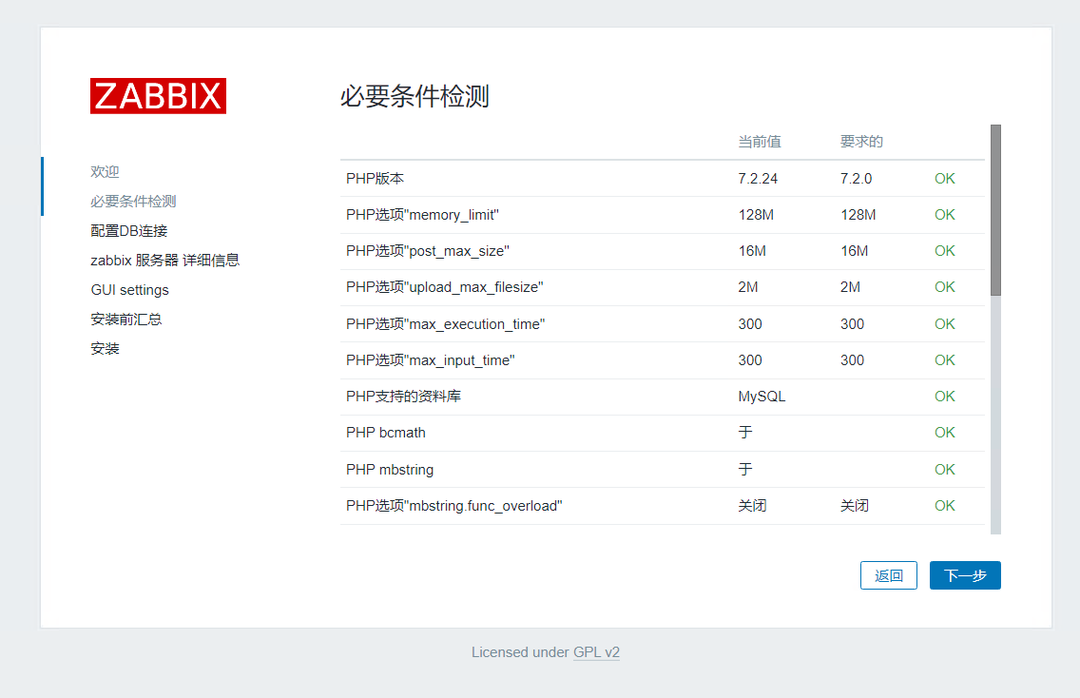Select the max_input_time option label
Image resolution: width=1080 pixels, height=698 pixels.
click(x=430, y=360)
